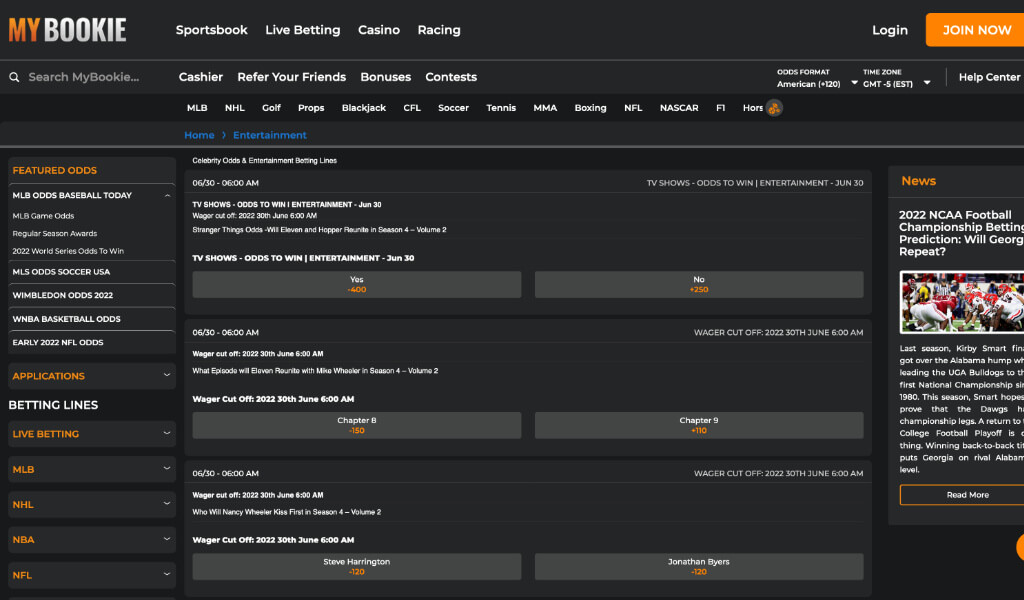This screenshot has height=600, width=1024.
Task: Select Jonathan Byers at -120
Action: [x=699, y=567]
